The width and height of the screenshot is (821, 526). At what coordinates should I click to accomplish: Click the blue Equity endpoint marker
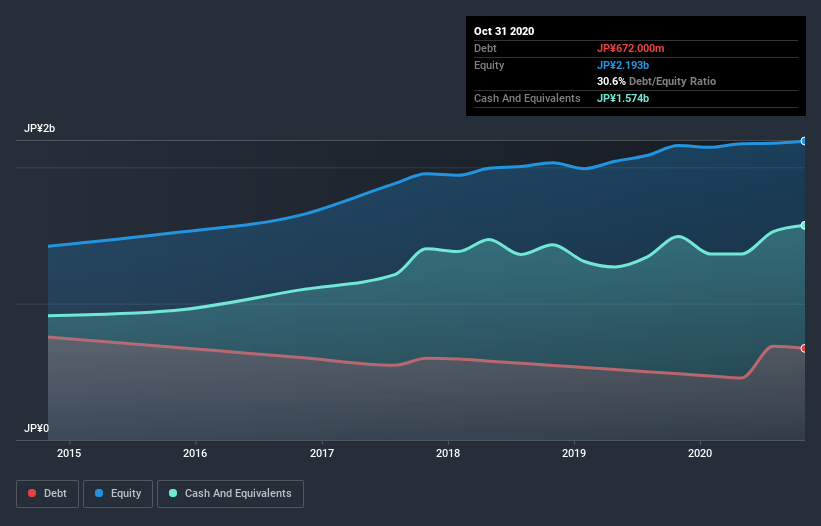(804, 141)
